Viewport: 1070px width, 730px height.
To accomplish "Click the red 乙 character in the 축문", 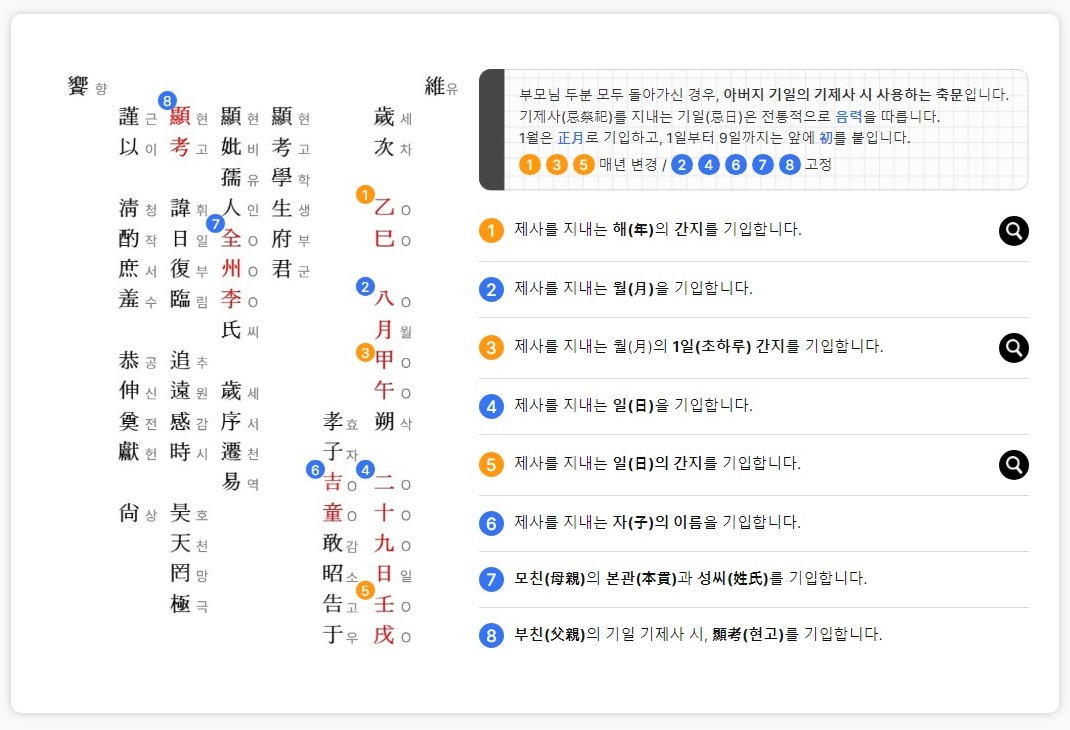I will click(384, 207).
